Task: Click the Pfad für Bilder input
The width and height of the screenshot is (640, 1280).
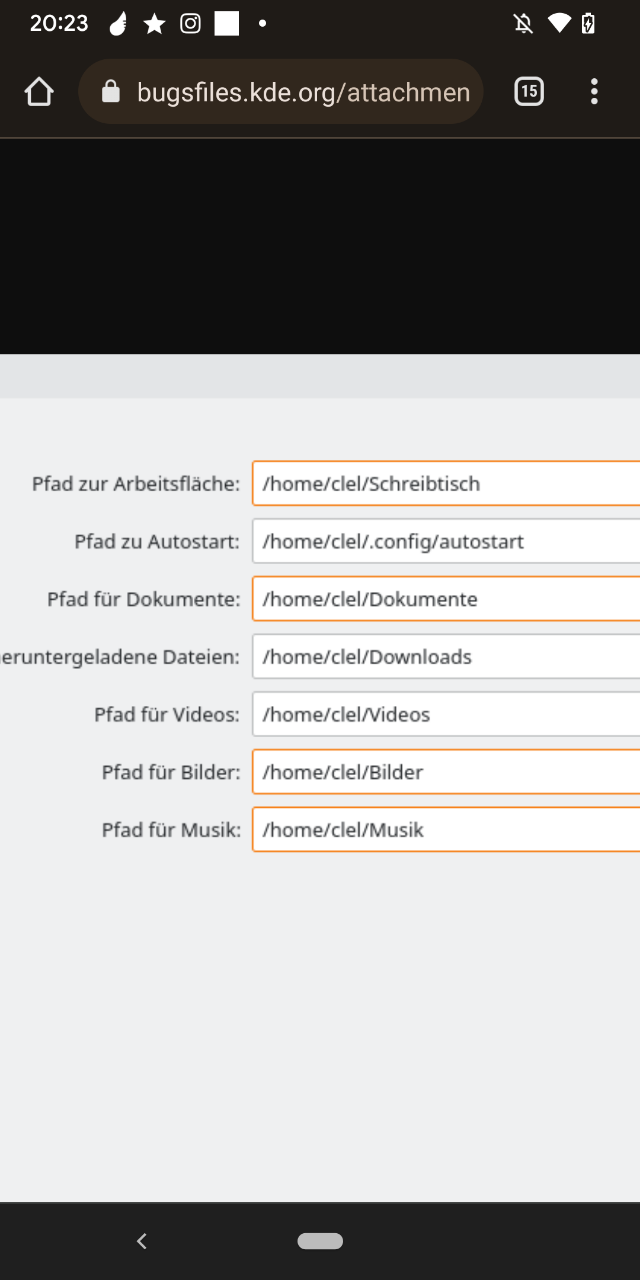Action: pos(446,772)
